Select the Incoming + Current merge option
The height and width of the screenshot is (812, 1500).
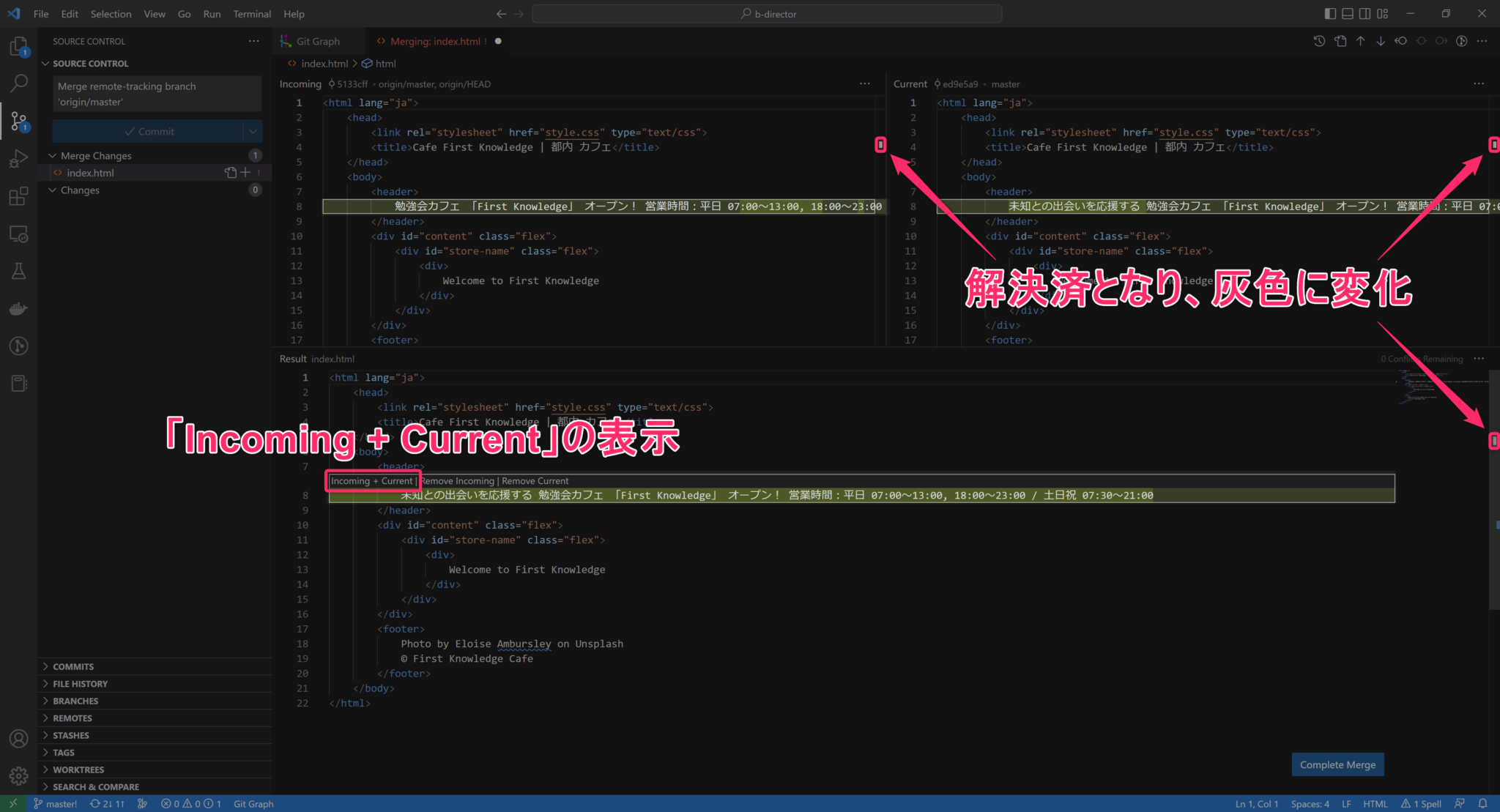pyautogui.click(x=371, y=481)
